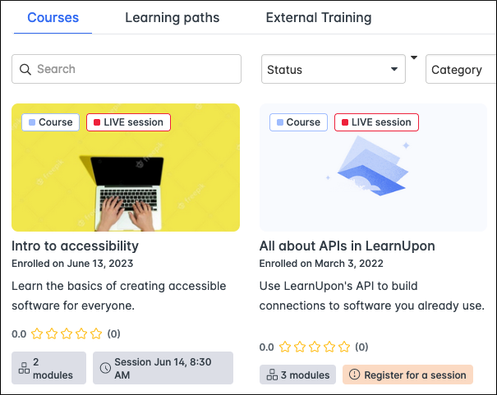Click the modules icon in the 3 modules chip

272,375
